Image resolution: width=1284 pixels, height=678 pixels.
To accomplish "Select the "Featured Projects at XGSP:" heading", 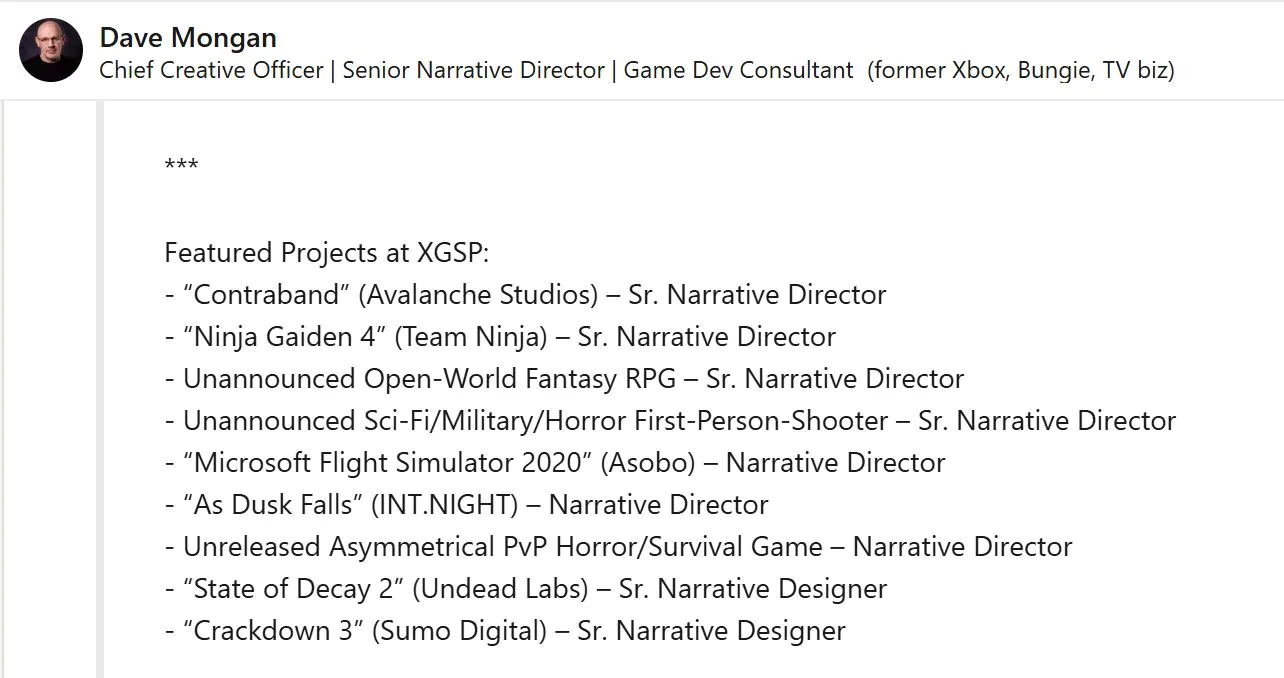I will pyautogui.click(x=327, y=253).
